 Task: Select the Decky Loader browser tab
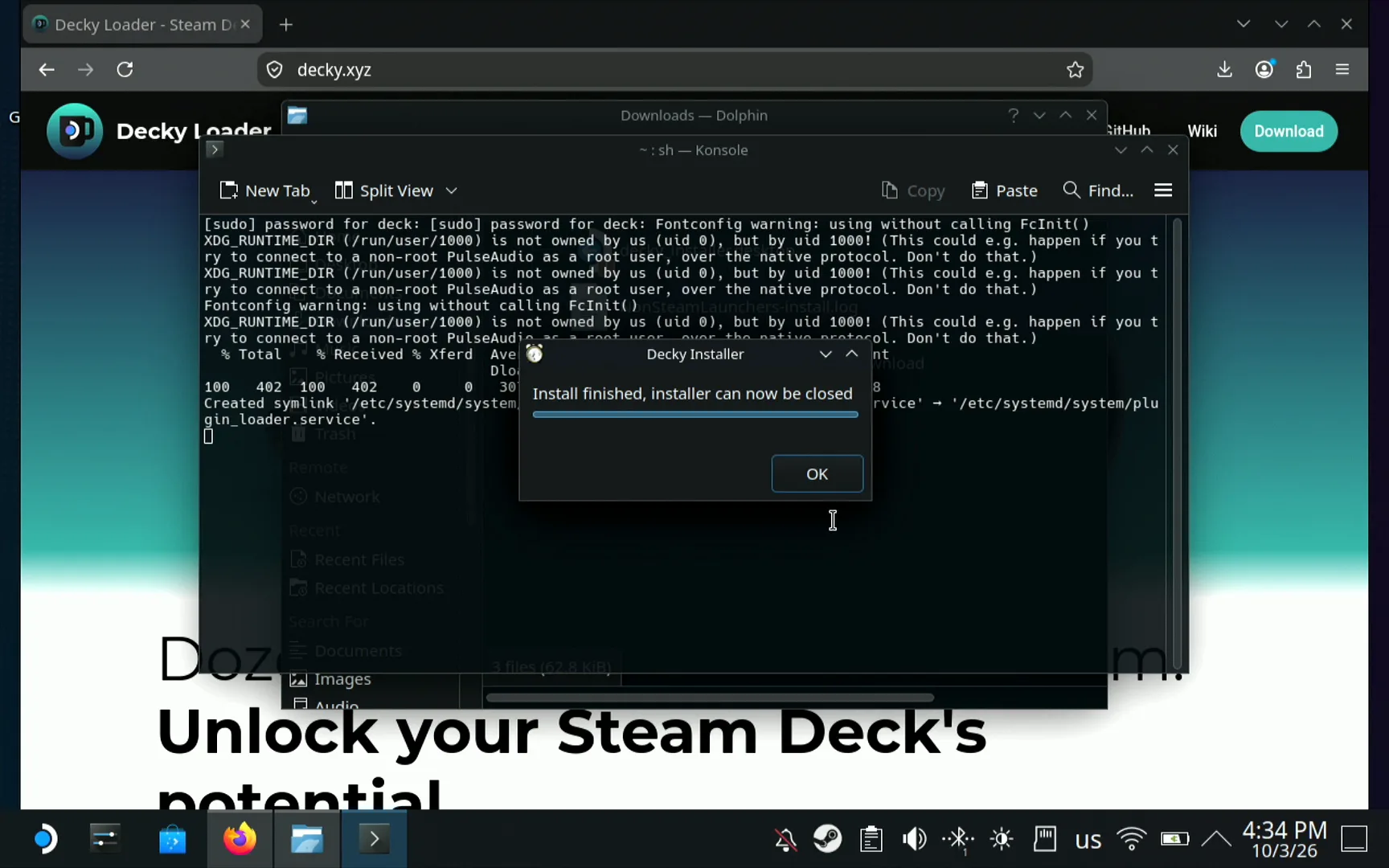(x=141, y=25)
